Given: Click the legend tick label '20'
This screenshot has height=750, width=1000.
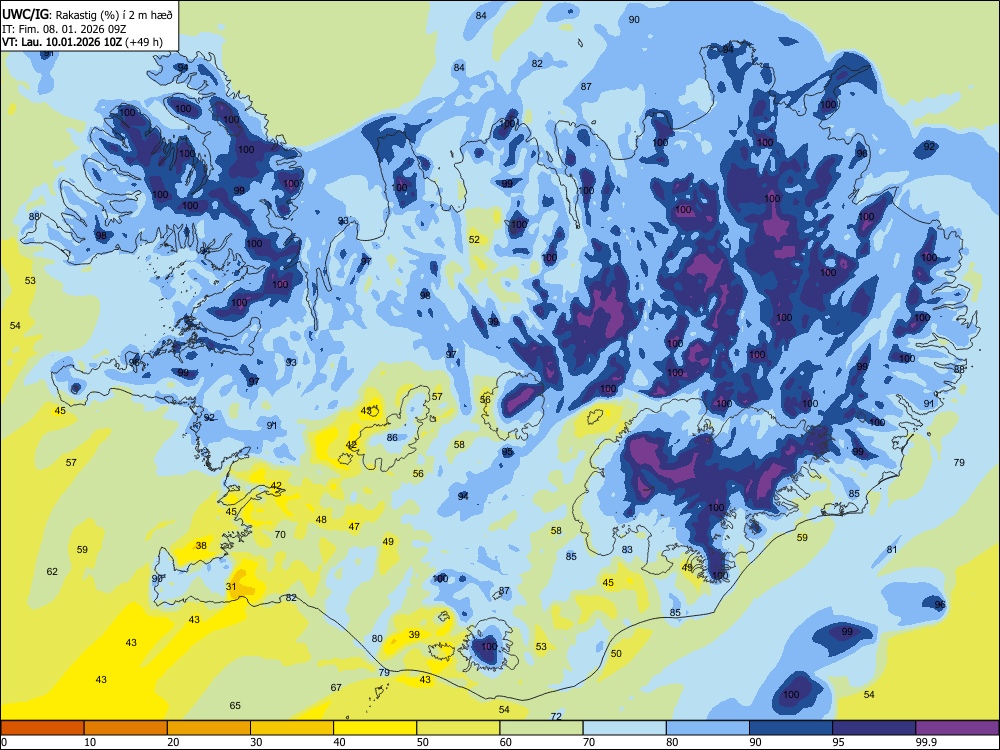Looking at the screenshot, I should click(173, 742).
